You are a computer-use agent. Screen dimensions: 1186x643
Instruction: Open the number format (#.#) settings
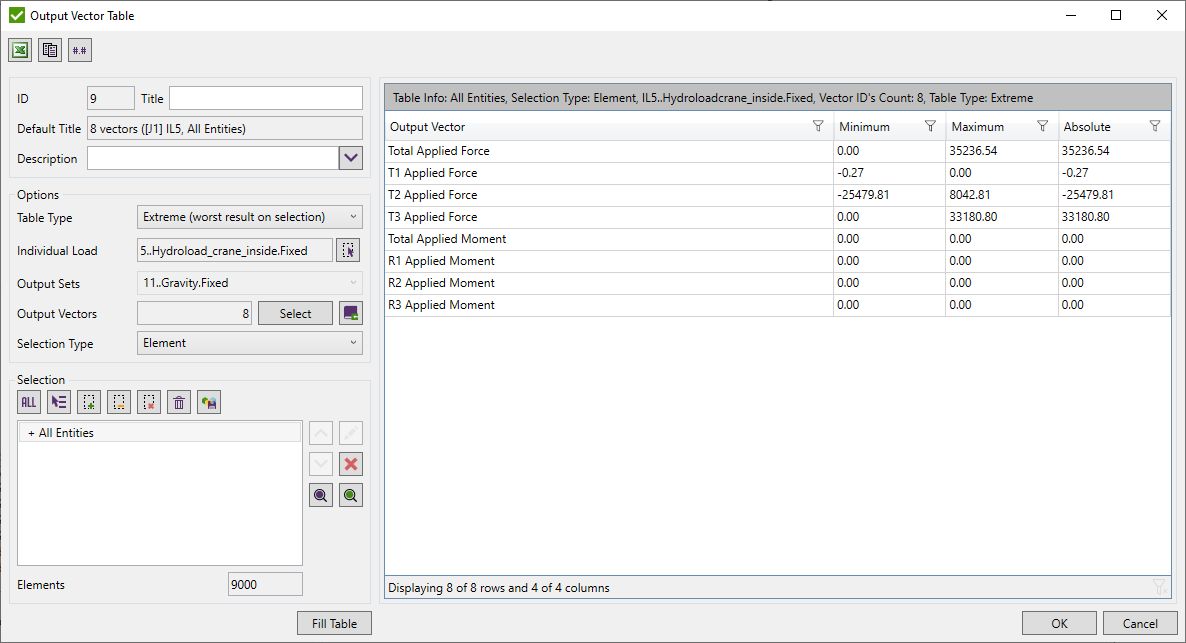pos(79,49)
